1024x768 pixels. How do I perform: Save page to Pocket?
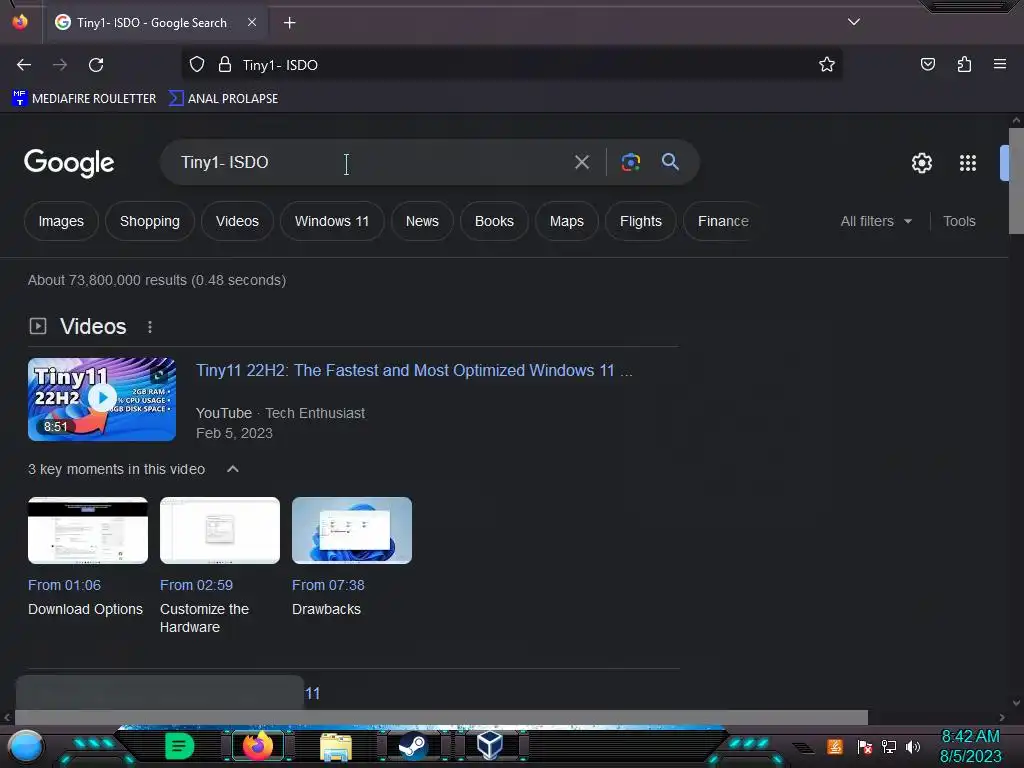tap(927, 64)
